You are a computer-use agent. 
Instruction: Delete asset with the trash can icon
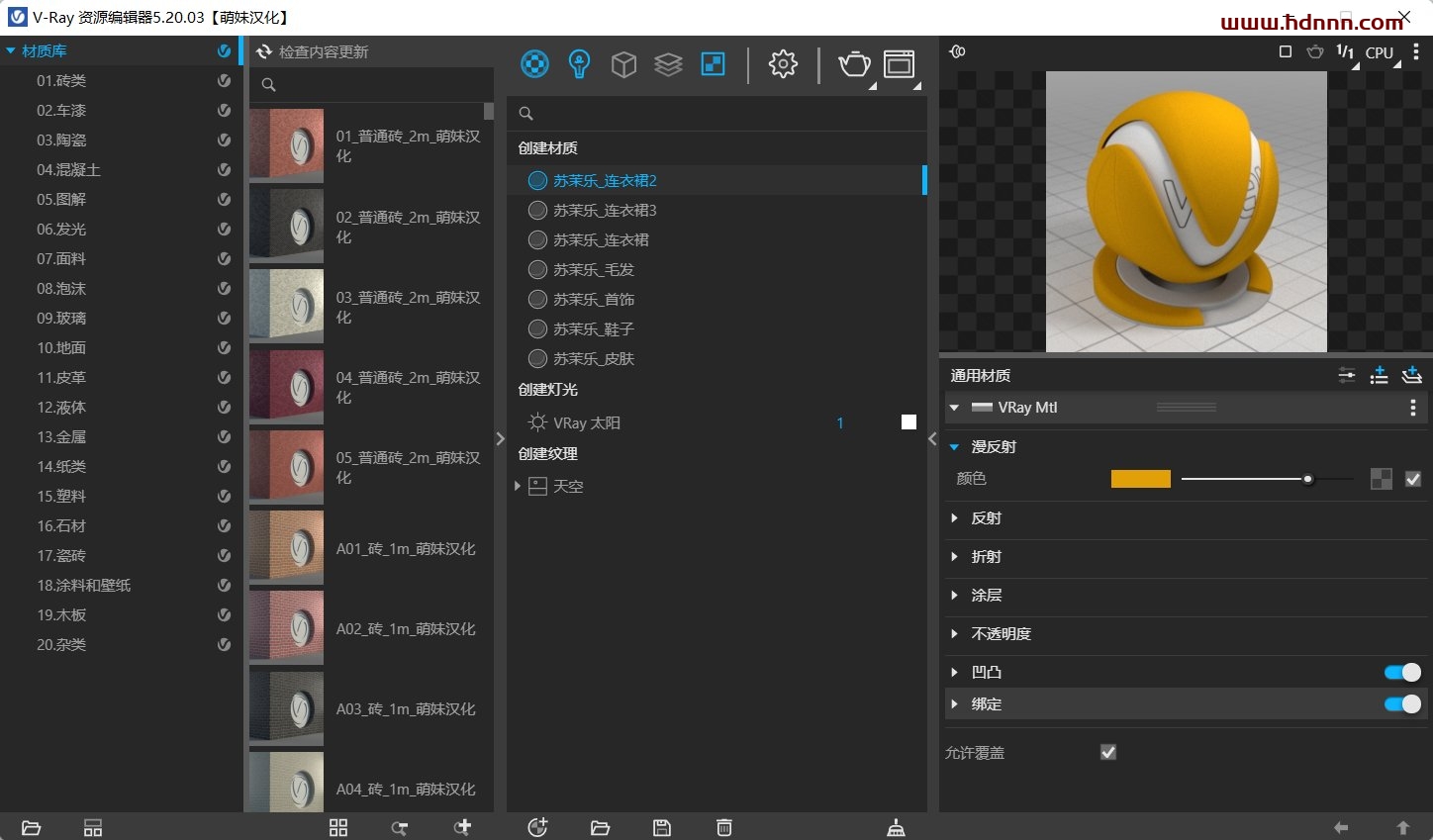(724, 828)
